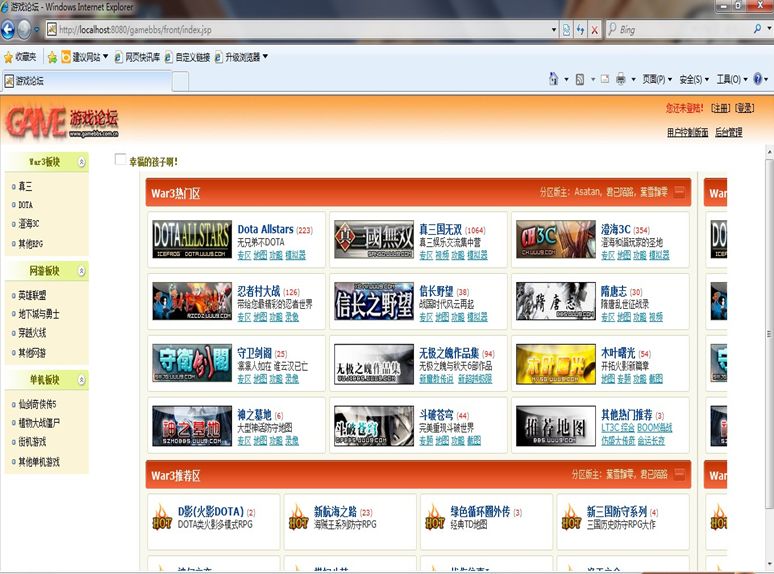
Task: Click the GAME 游戏论坛 logo
Action: 62,122
